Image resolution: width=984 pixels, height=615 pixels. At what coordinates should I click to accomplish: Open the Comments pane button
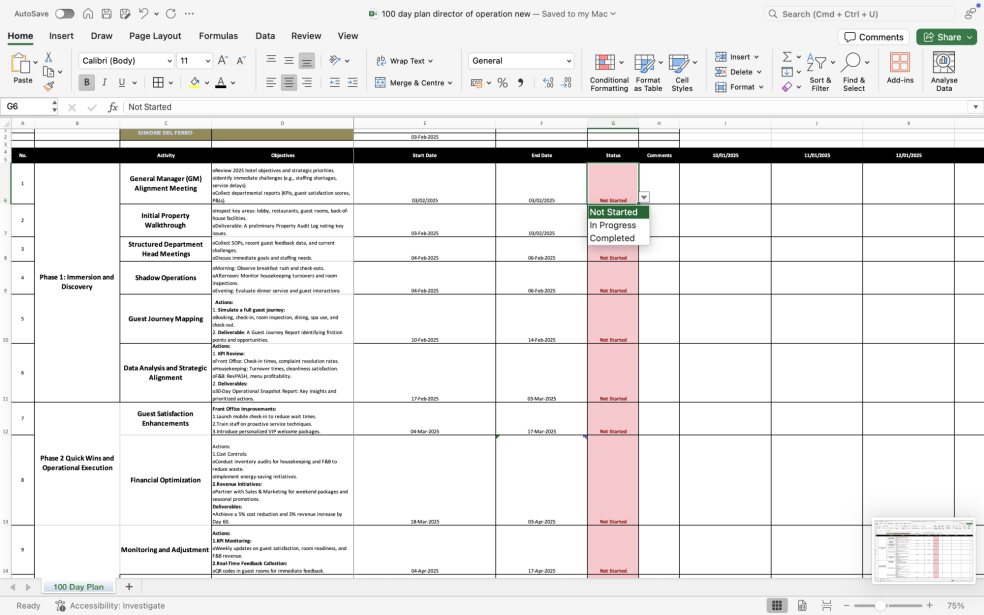[x=873, y=37]
